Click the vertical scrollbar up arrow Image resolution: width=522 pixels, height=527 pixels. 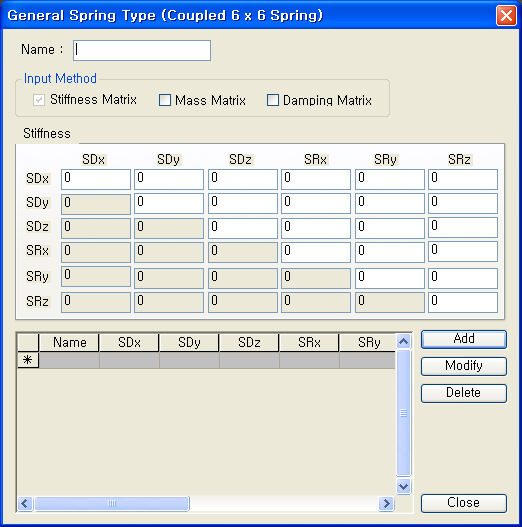click(403, 341)
